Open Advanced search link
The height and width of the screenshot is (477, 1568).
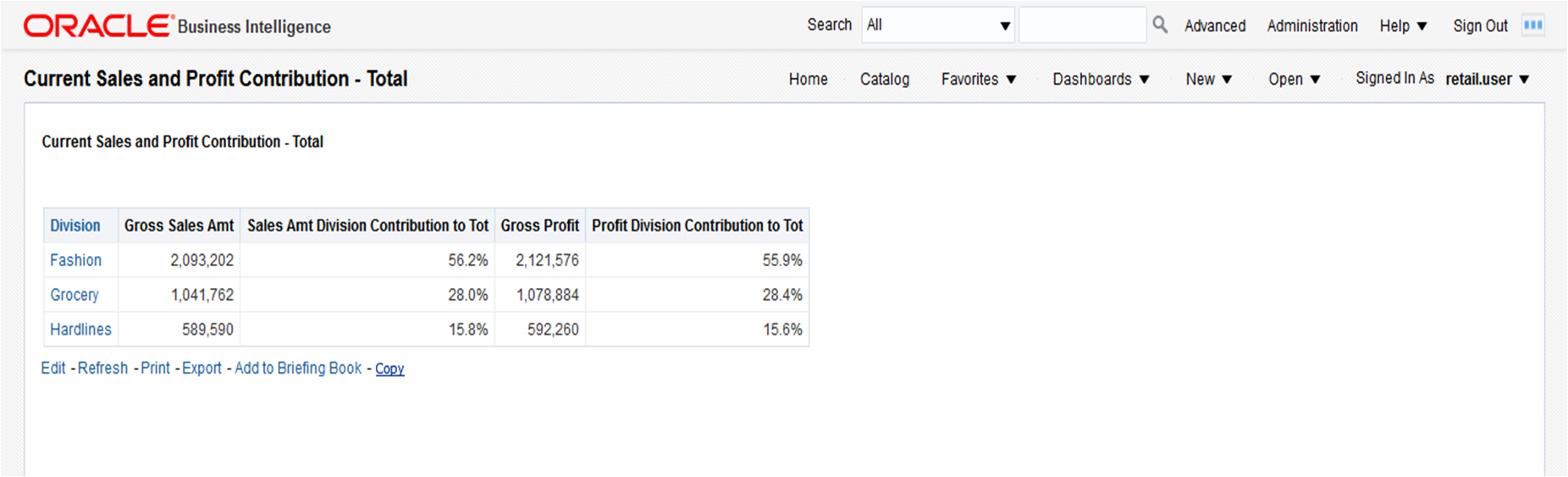[1215, 26]
